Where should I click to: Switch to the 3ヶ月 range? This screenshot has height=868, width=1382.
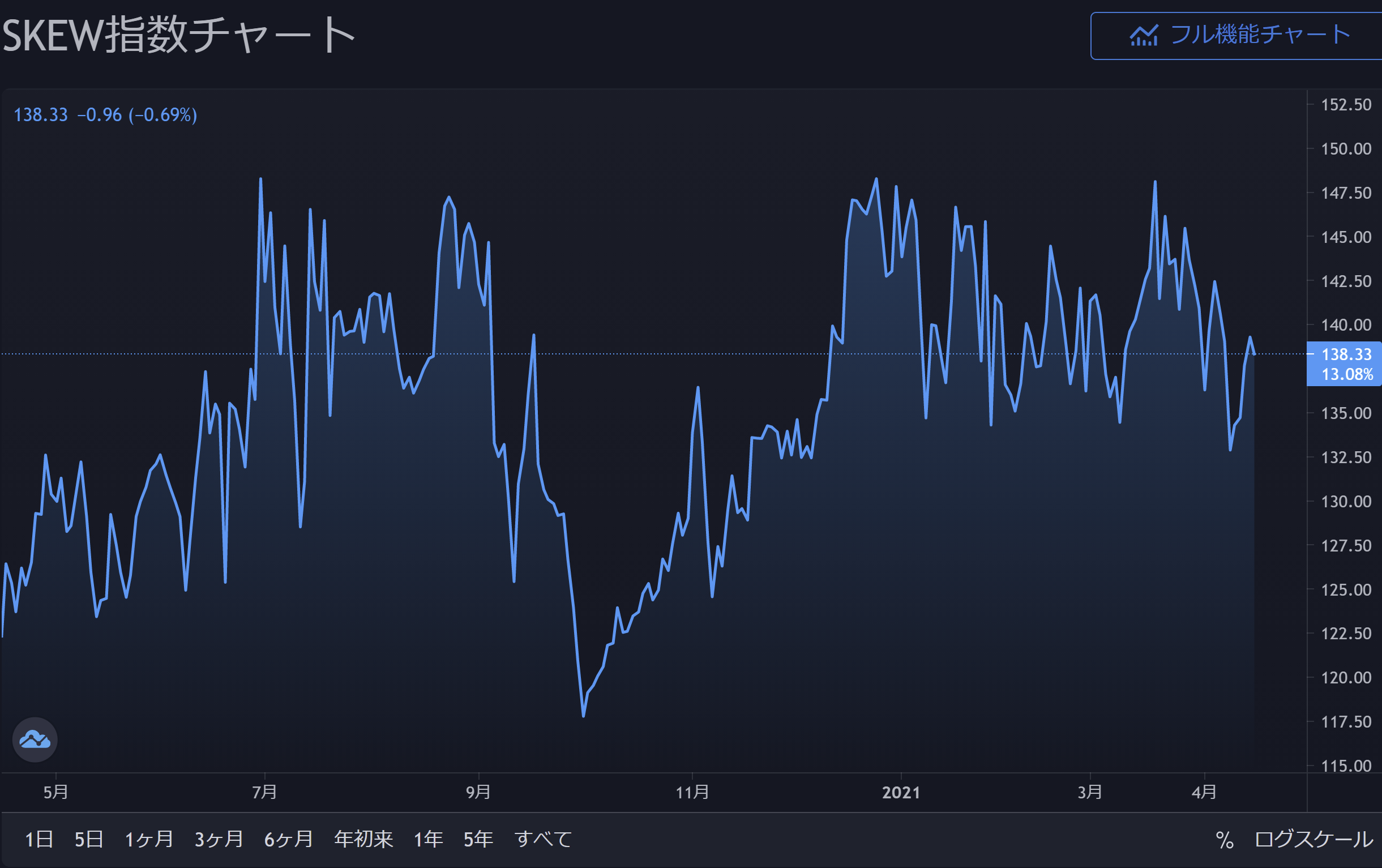219,840
